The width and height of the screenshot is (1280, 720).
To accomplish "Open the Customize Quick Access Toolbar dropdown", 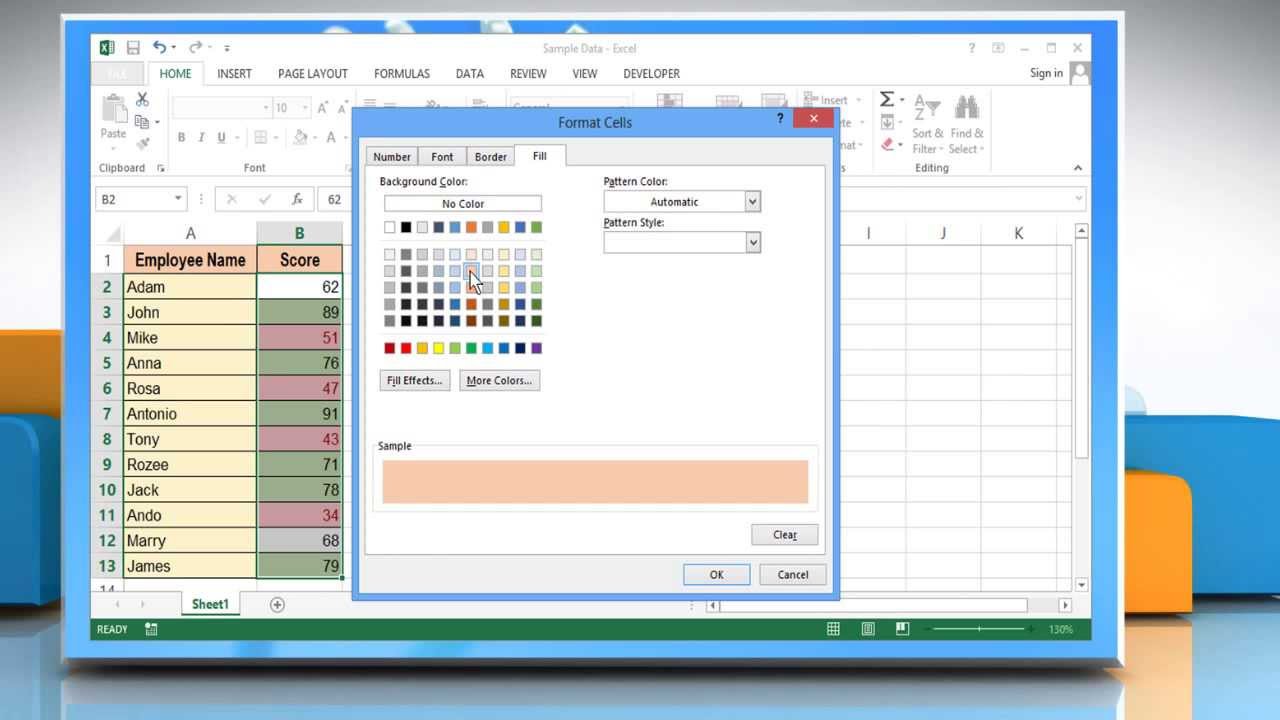I will pos(227,48).
